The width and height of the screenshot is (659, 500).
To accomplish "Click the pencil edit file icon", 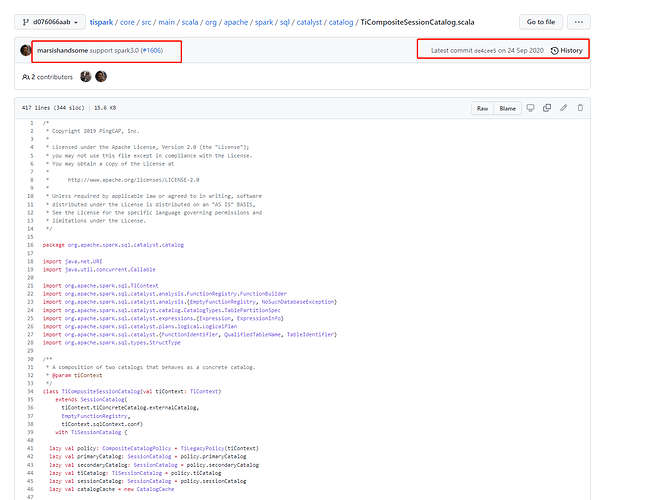I will (564, 108).
